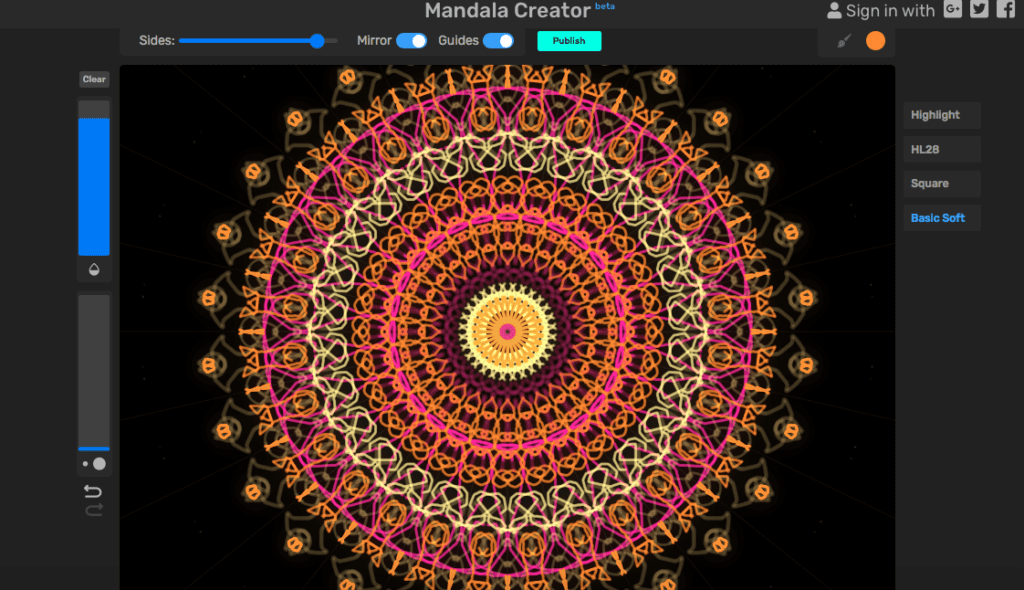Redo the last undone stroke
This screenshot has width=1024, height=590.
click(x=94, y=510)
